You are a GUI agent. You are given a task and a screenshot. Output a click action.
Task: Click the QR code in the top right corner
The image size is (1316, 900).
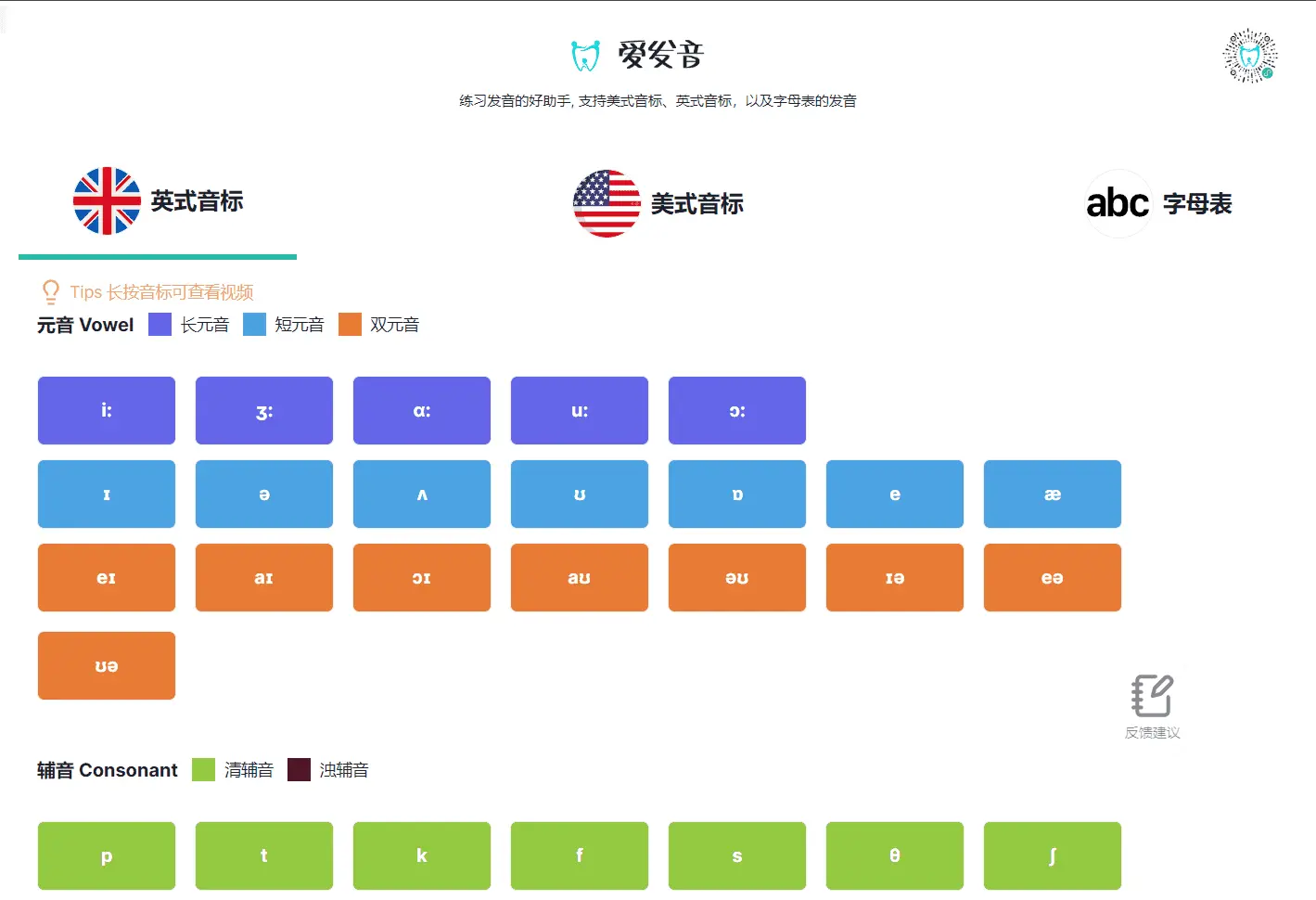(1249, 55)
